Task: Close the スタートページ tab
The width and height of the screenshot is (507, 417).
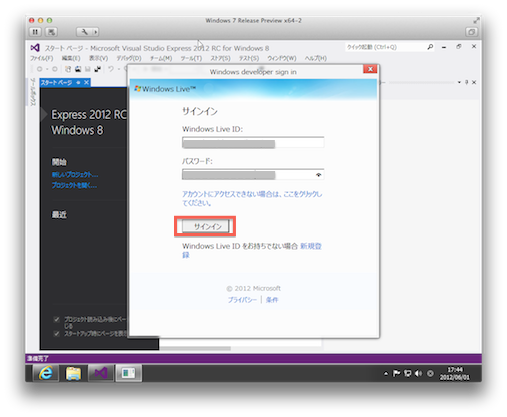Action: coord(86,82)
